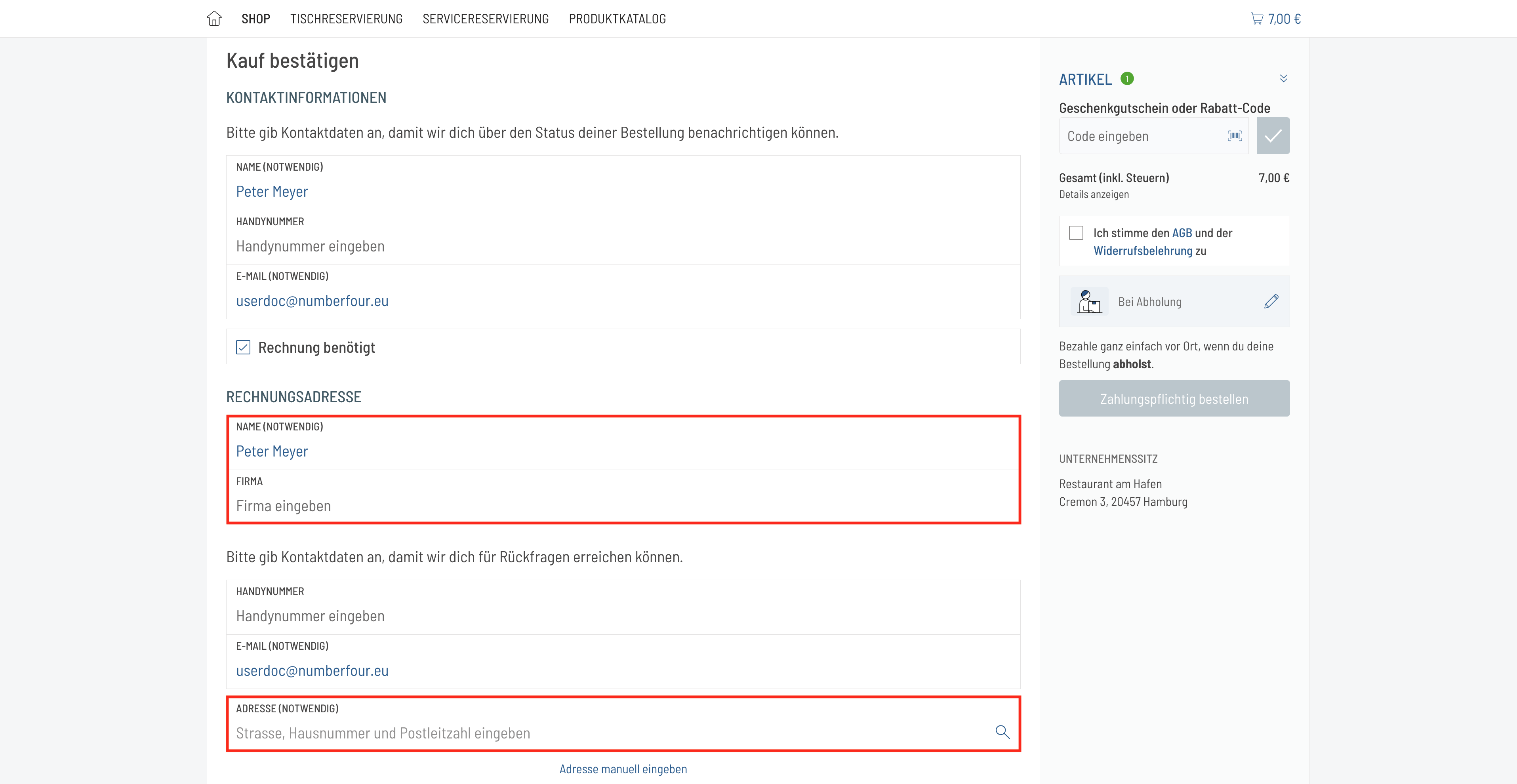Click Zahlungspflichtig bestellen button

click(x=1174, y=398)
